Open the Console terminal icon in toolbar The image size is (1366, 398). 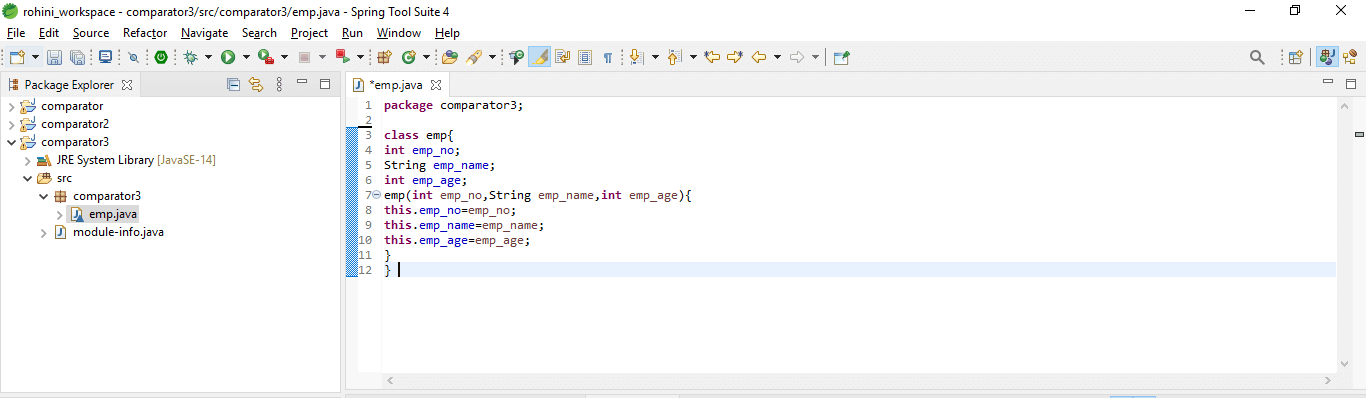pos(104,58)
